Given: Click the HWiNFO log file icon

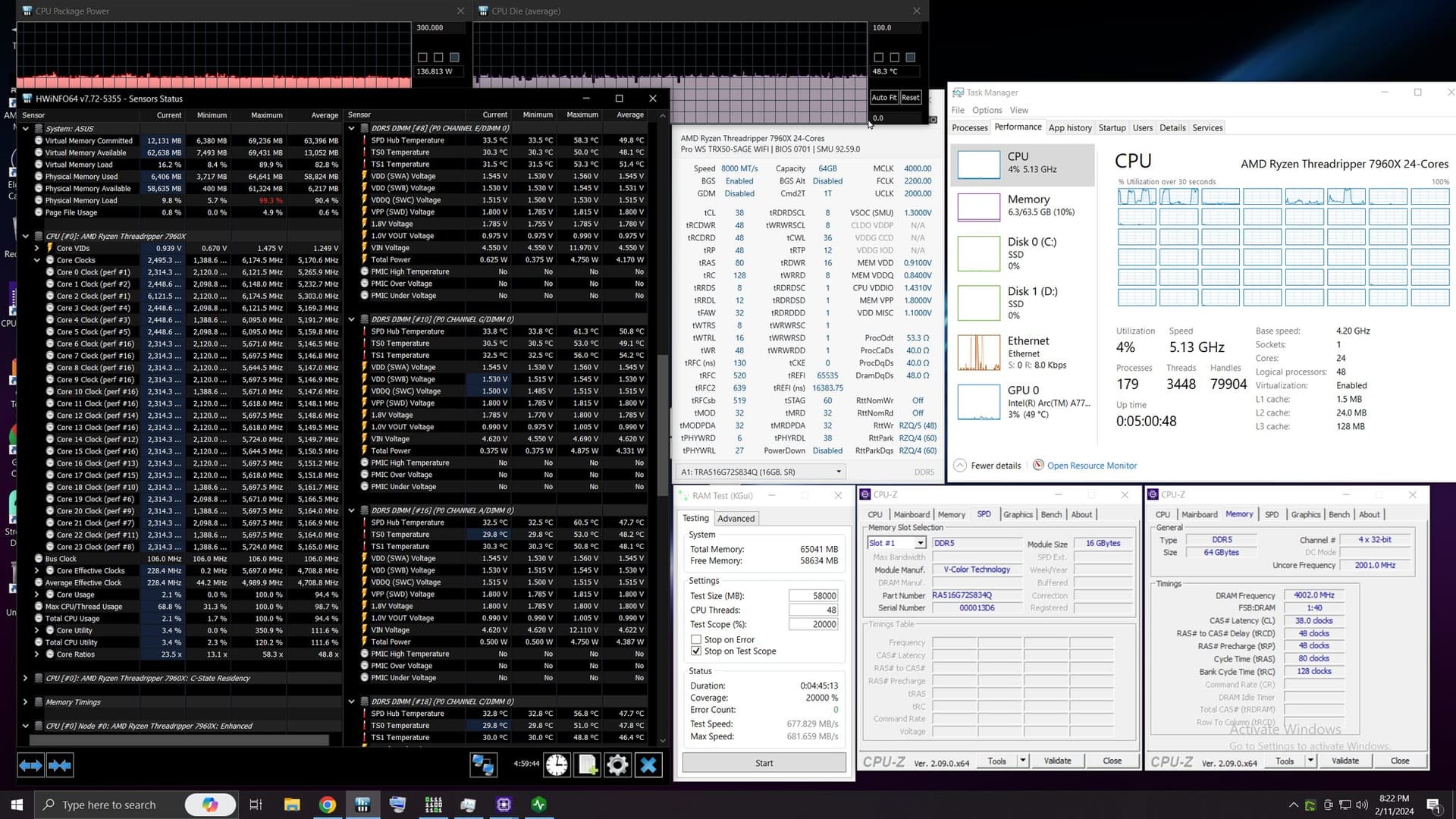Looking at the screenshot, I should point(588,764).
